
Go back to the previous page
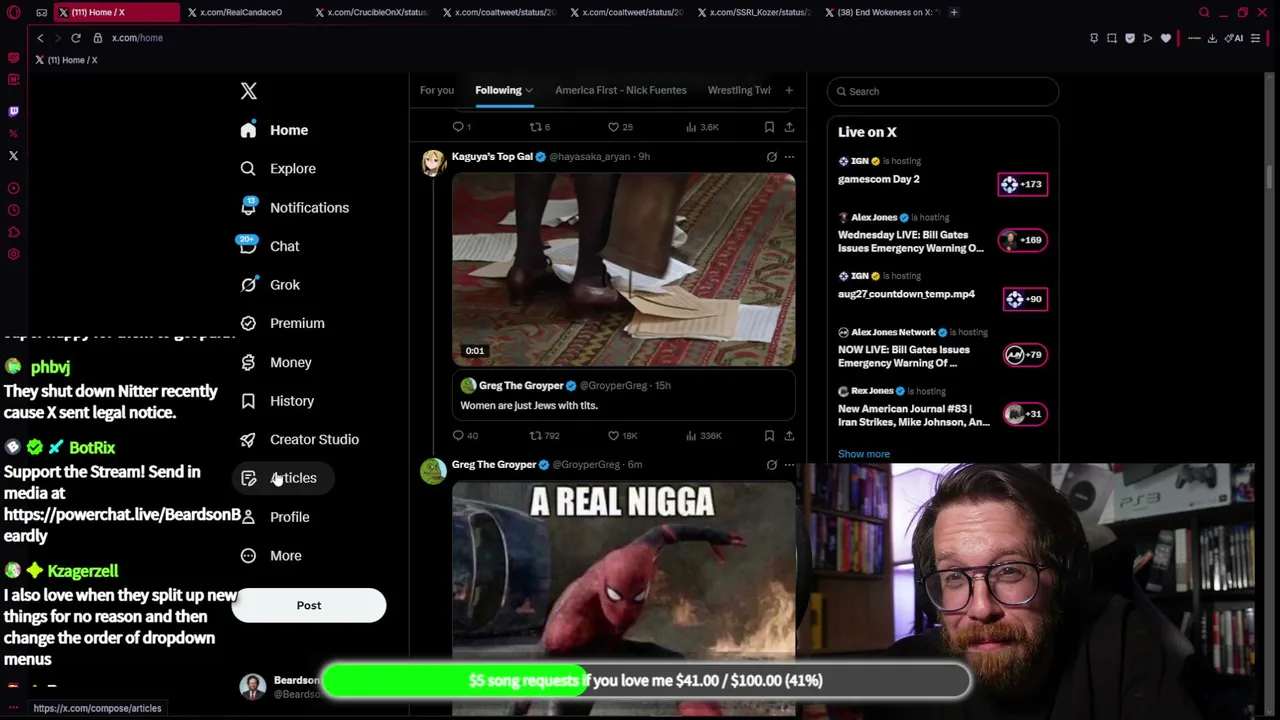point(40,38)
